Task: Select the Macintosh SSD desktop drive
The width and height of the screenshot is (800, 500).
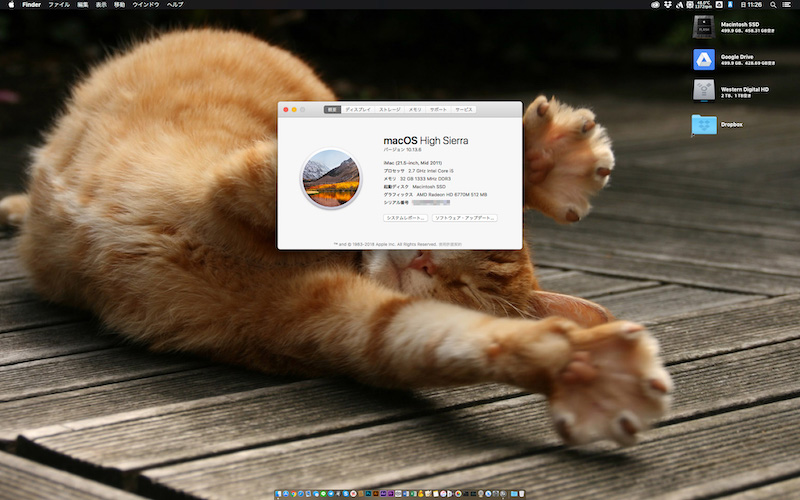Action: coord(704,27)
